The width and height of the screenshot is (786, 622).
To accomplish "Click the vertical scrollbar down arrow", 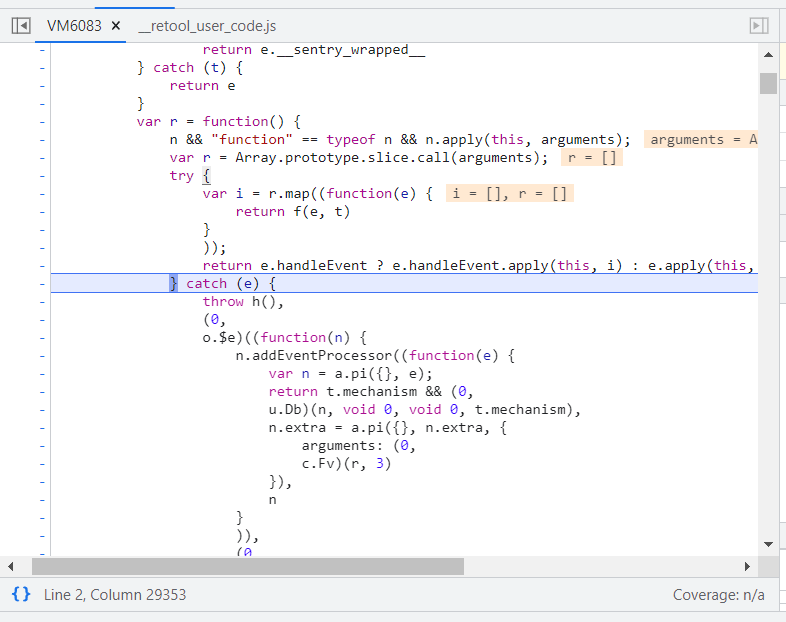I will tap(768, 544).
